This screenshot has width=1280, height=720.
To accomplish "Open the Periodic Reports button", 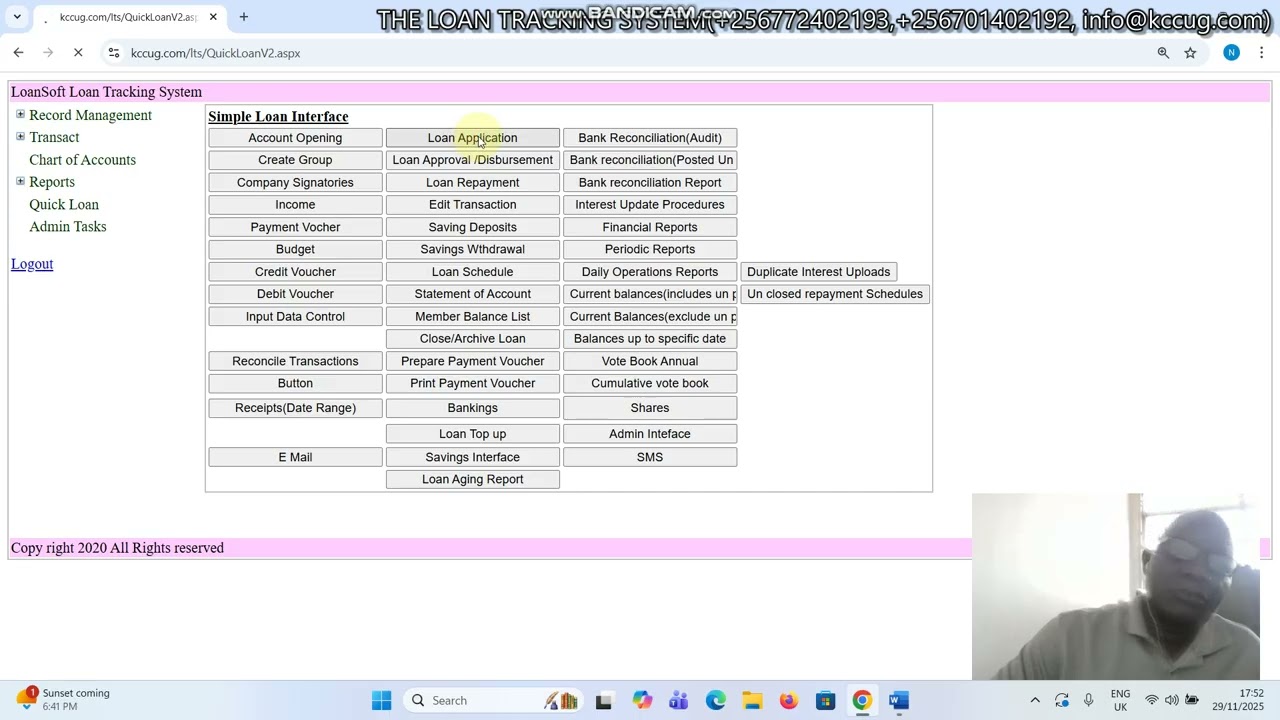I will (650, 249).
